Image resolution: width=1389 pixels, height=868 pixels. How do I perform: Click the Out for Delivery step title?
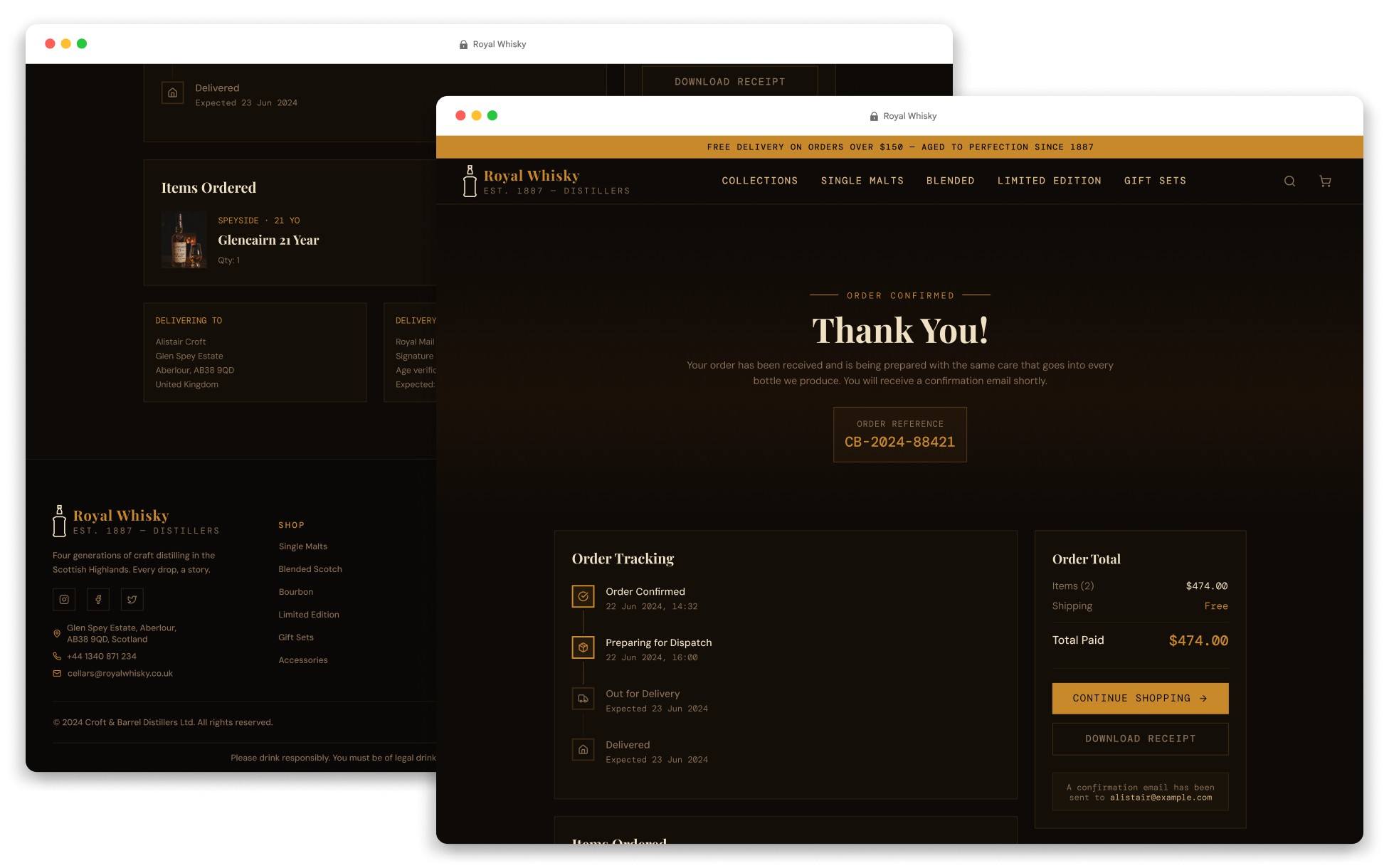click(x=643, y=694)
